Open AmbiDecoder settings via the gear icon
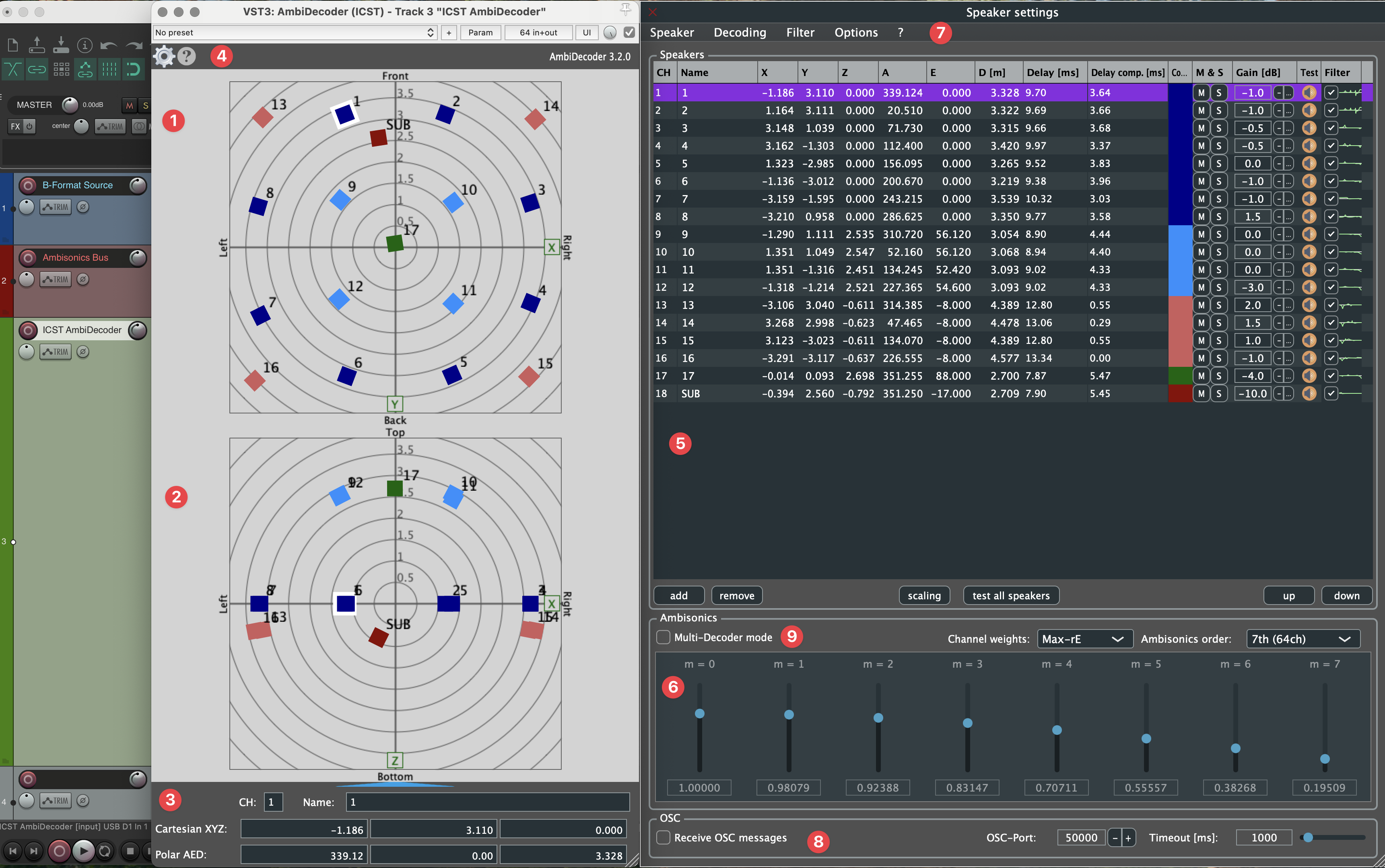The width and height of the screenshot is (1385, 868). point(164,56)
